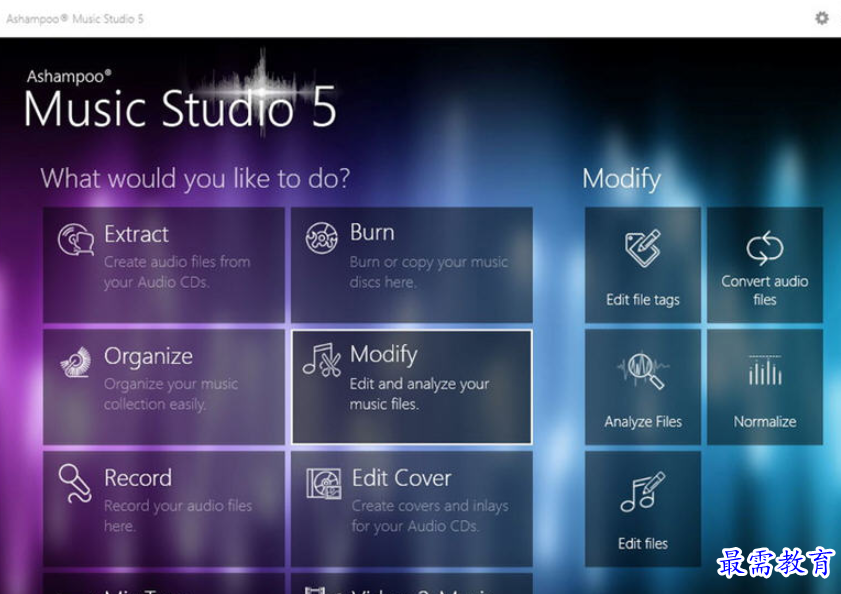
Task: Select the Record title text
Action: (138, 478)
